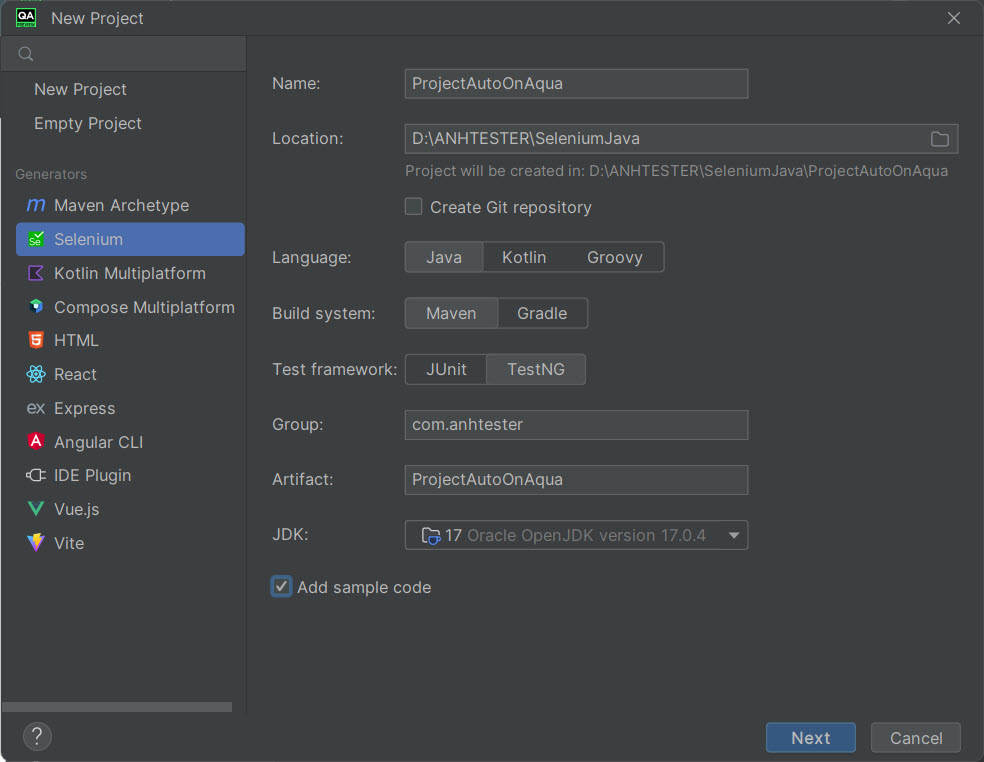Choose Kotlin as the language
The image size is (984, 762).
524,257
